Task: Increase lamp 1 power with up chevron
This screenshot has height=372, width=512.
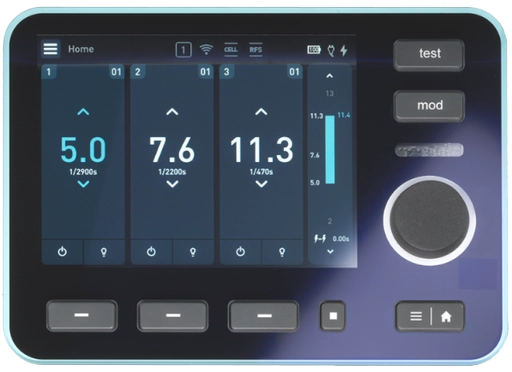Action: pyautogui.click(x=83, y=112)
